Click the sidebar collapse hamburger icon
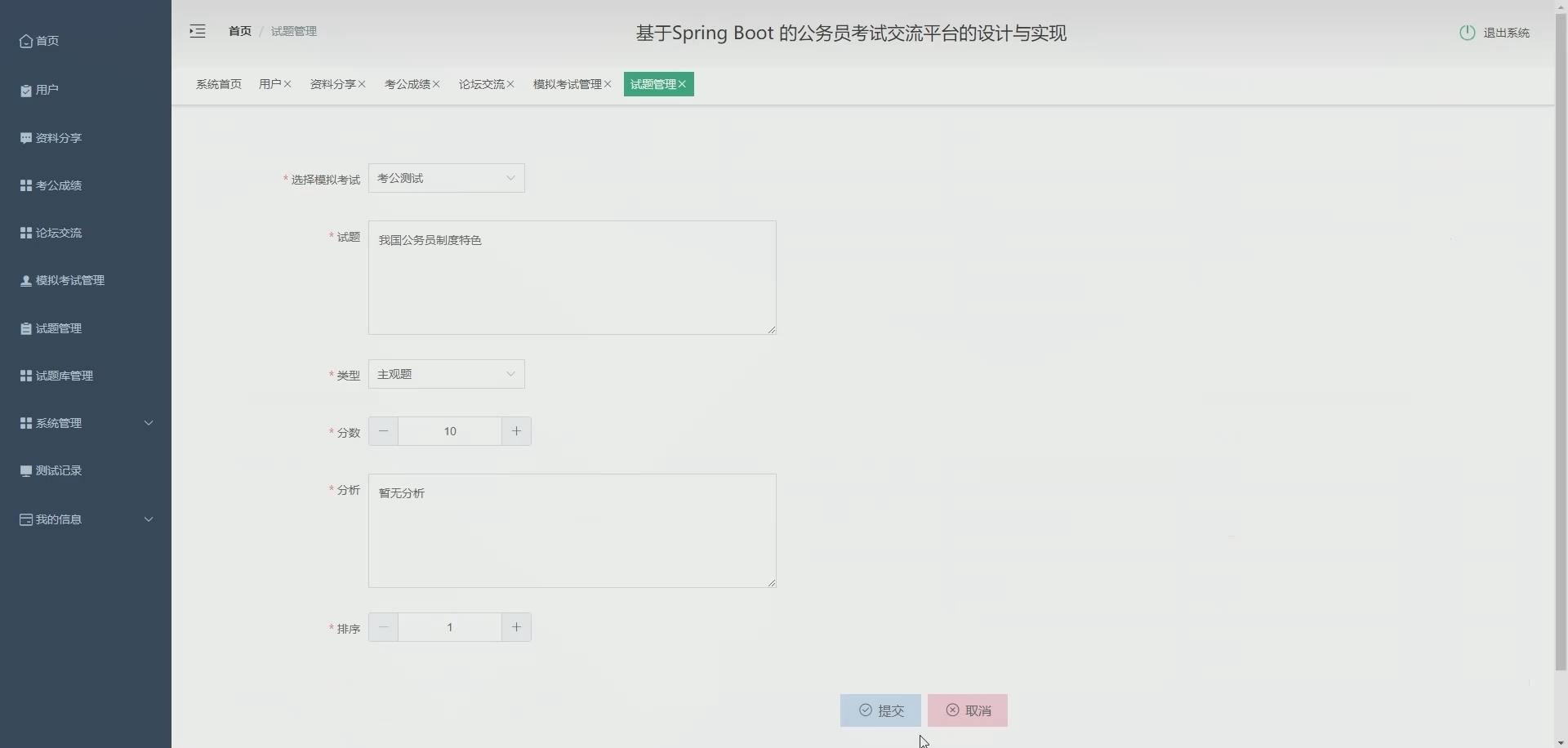Screen dimensions: 1568x748 tap(196, 31)
